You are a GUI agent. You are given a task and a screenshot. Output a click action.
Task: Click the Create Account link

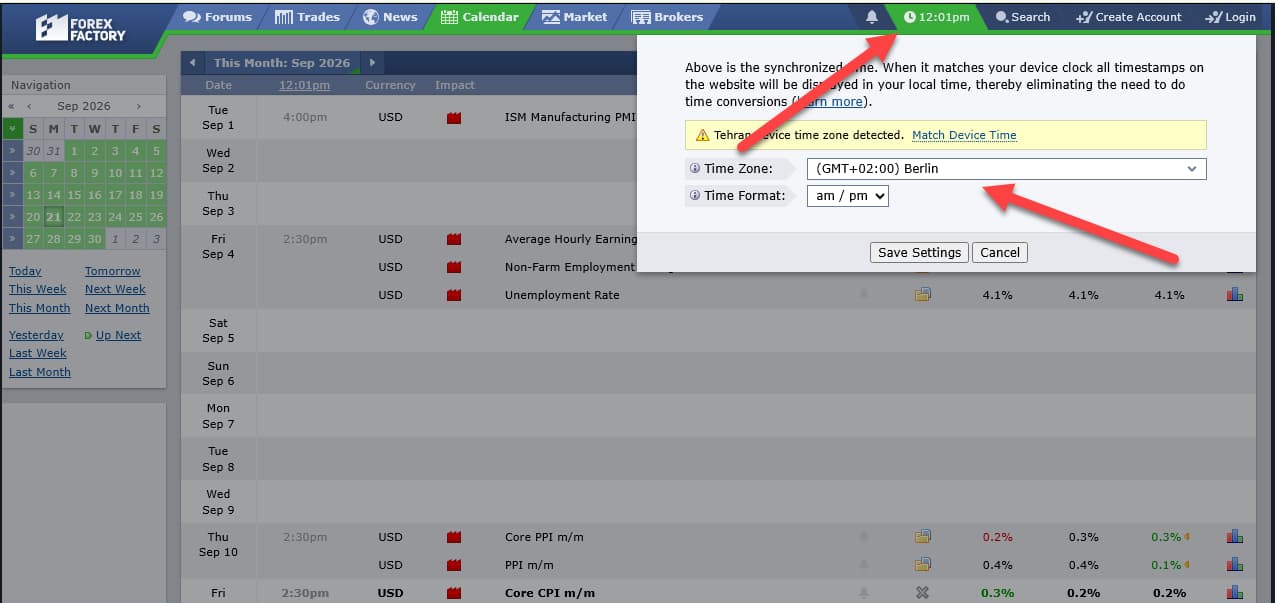[x=1128, y=17]
